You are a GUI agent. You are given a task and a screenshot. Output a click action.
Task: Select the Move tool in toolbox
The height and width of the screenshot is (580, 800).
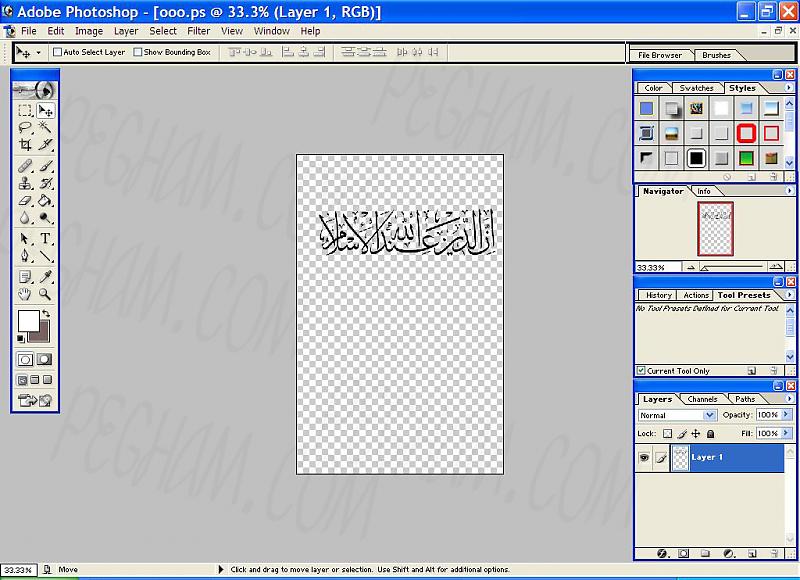pos(45,110)
